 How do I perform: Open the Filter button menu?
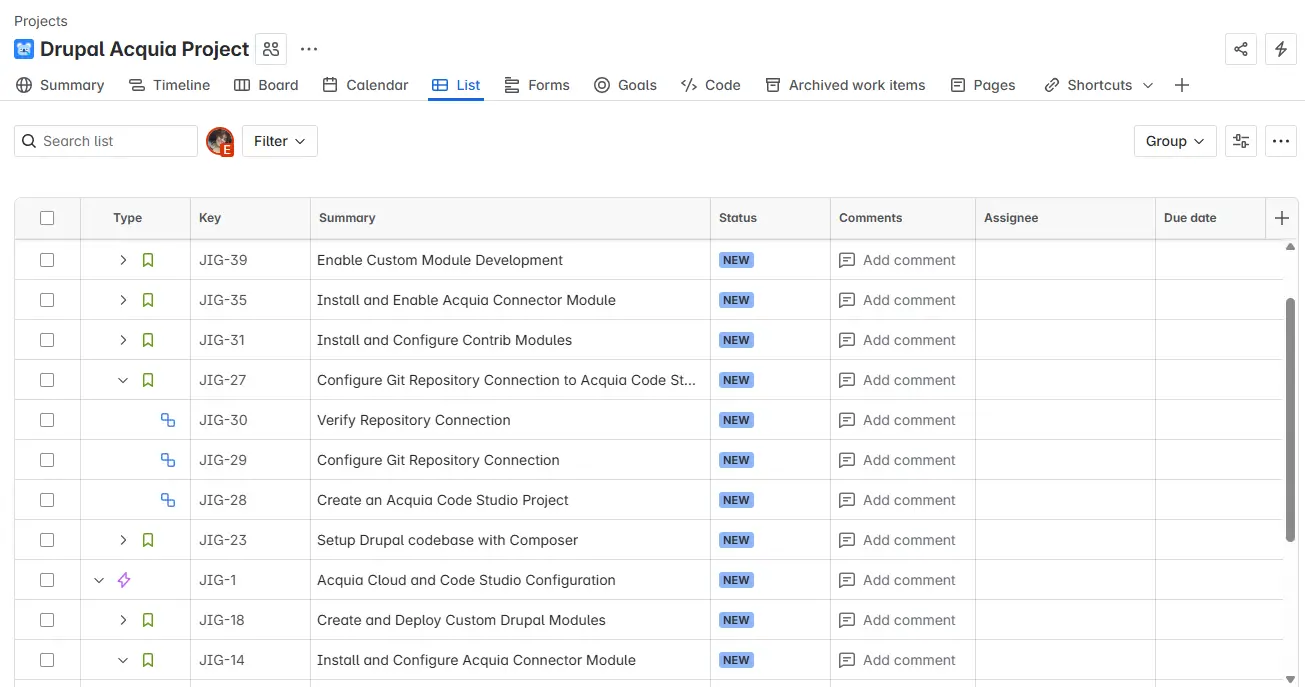point(279,141)
